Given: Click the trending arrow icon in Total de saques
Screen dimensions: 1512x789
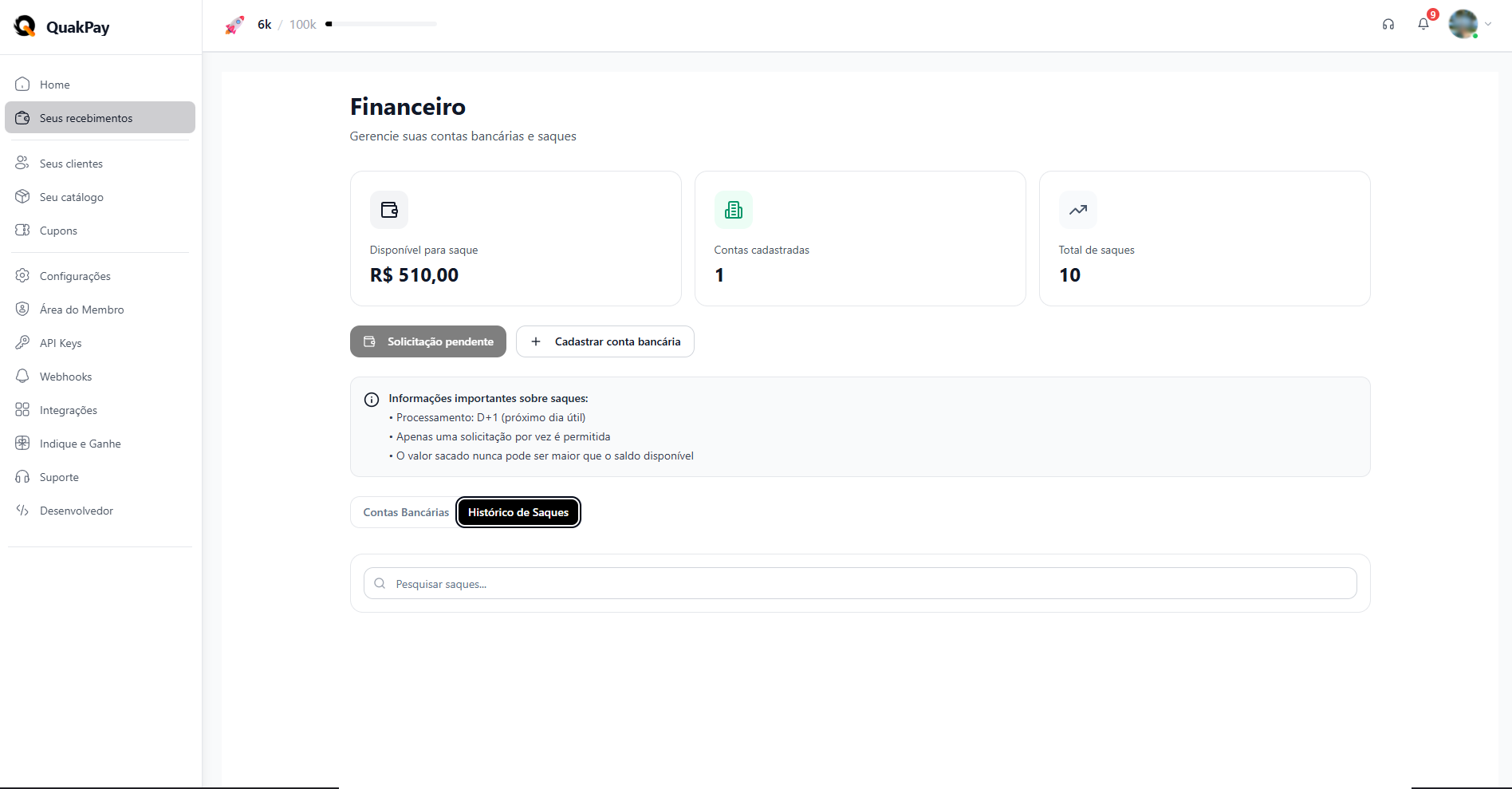Looking at the screenshot, I should click(1078, 210).
